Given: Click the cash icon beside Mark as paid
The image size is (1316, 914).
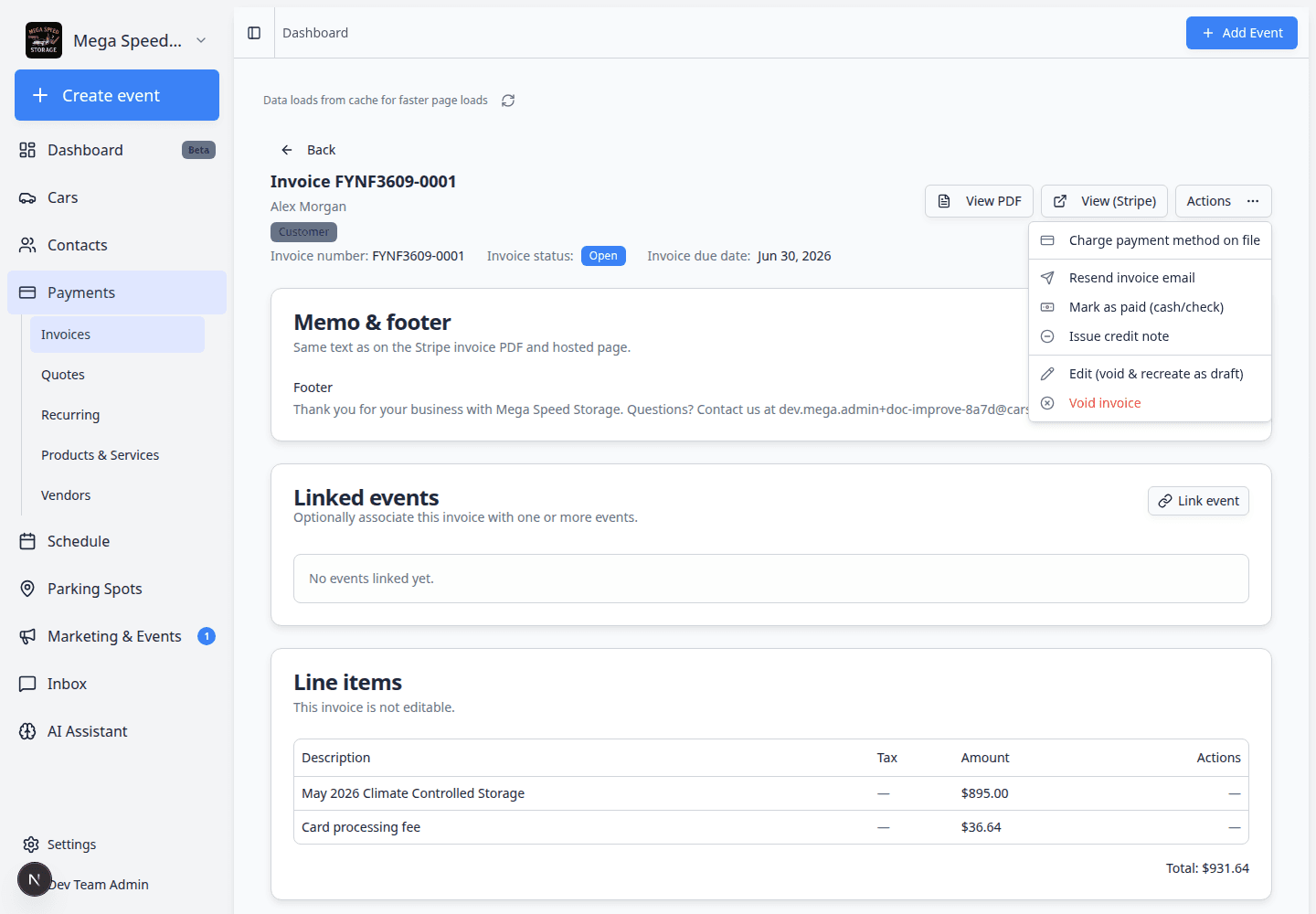Looking at the screenshot, I should pyautogui.click(x=1047, y=307).
